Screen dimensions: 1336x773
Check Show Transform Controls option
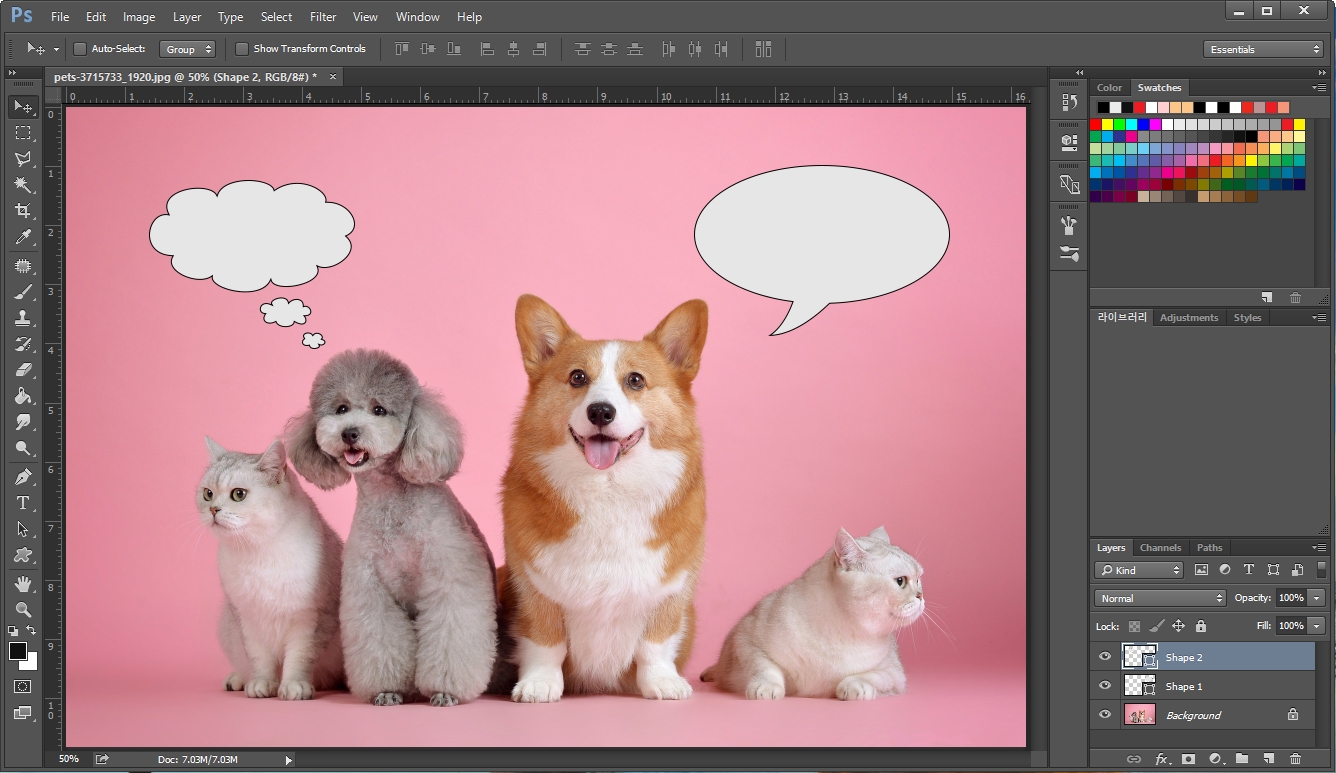point(242,49)
